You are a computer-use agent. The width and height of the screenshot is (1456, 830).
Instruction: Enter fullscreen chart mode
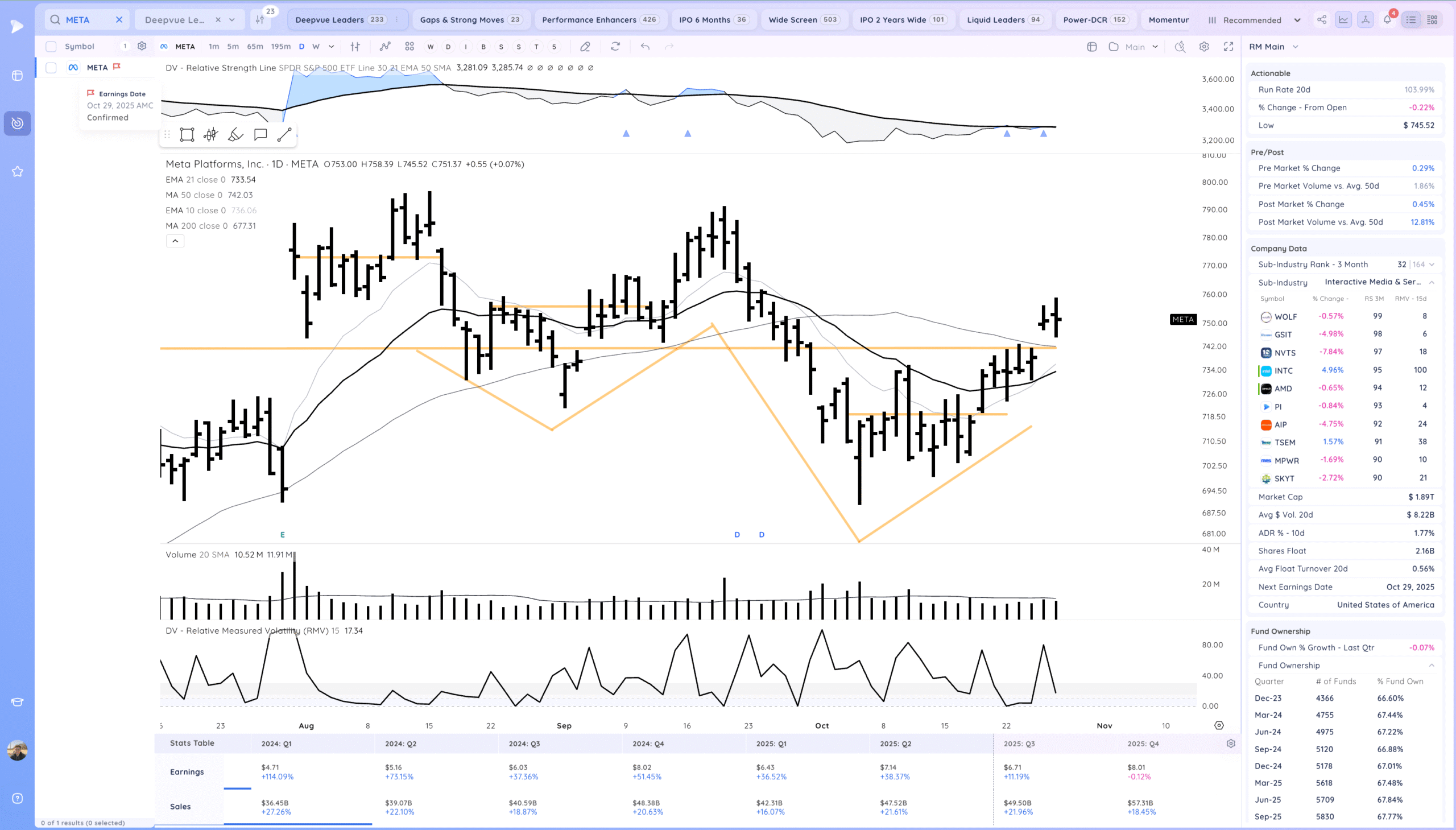pyautogui.click(x=1228, y=47)
